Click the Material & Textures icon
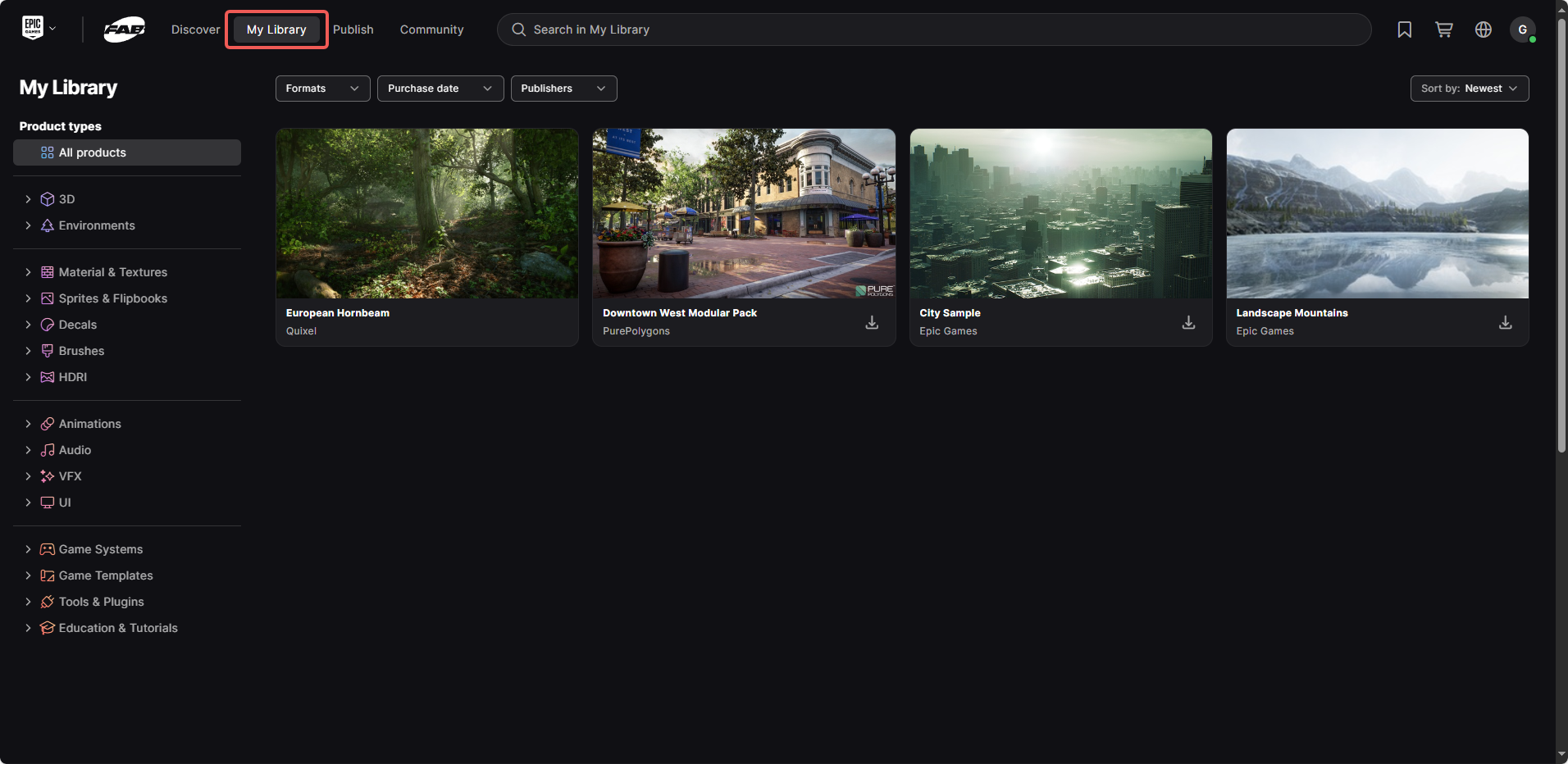This screenshot has height=764, width=1568. pos(48,272)
